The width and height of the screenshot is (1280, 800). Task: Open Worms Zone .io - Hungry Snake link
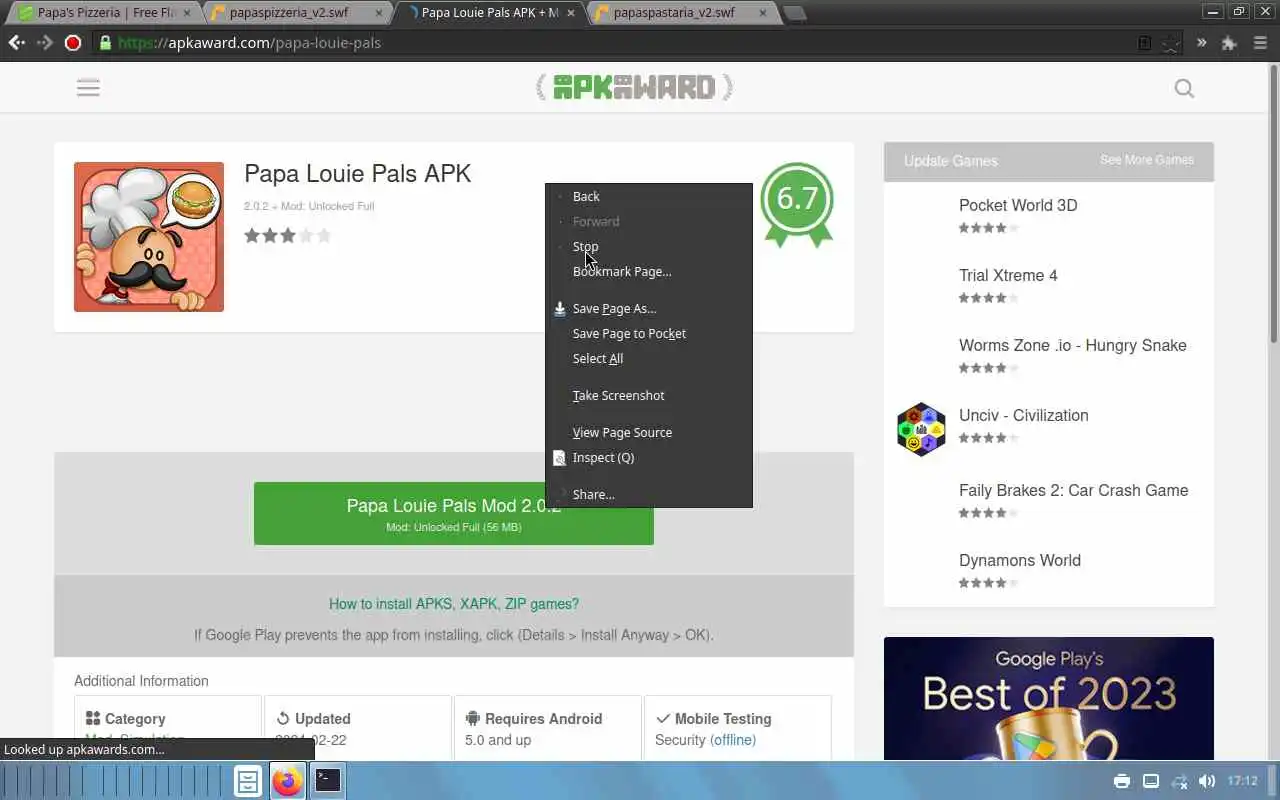point(1073,345)
